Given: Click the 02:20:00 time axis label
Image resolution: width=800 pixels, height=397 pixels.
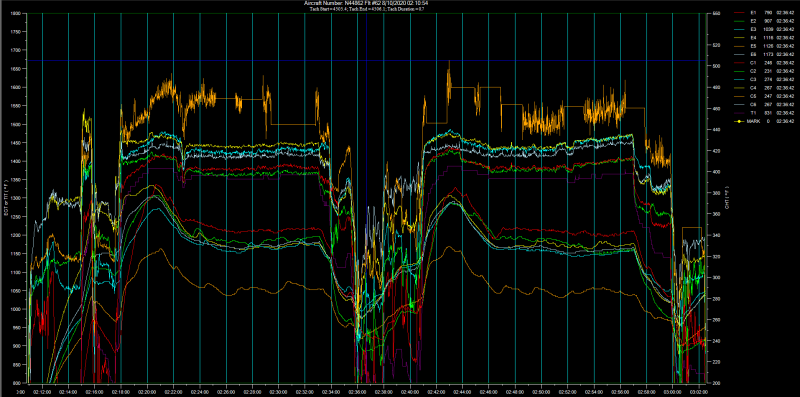Looking at the screenshot, I should pyautogui.click(x=147, y=392).
